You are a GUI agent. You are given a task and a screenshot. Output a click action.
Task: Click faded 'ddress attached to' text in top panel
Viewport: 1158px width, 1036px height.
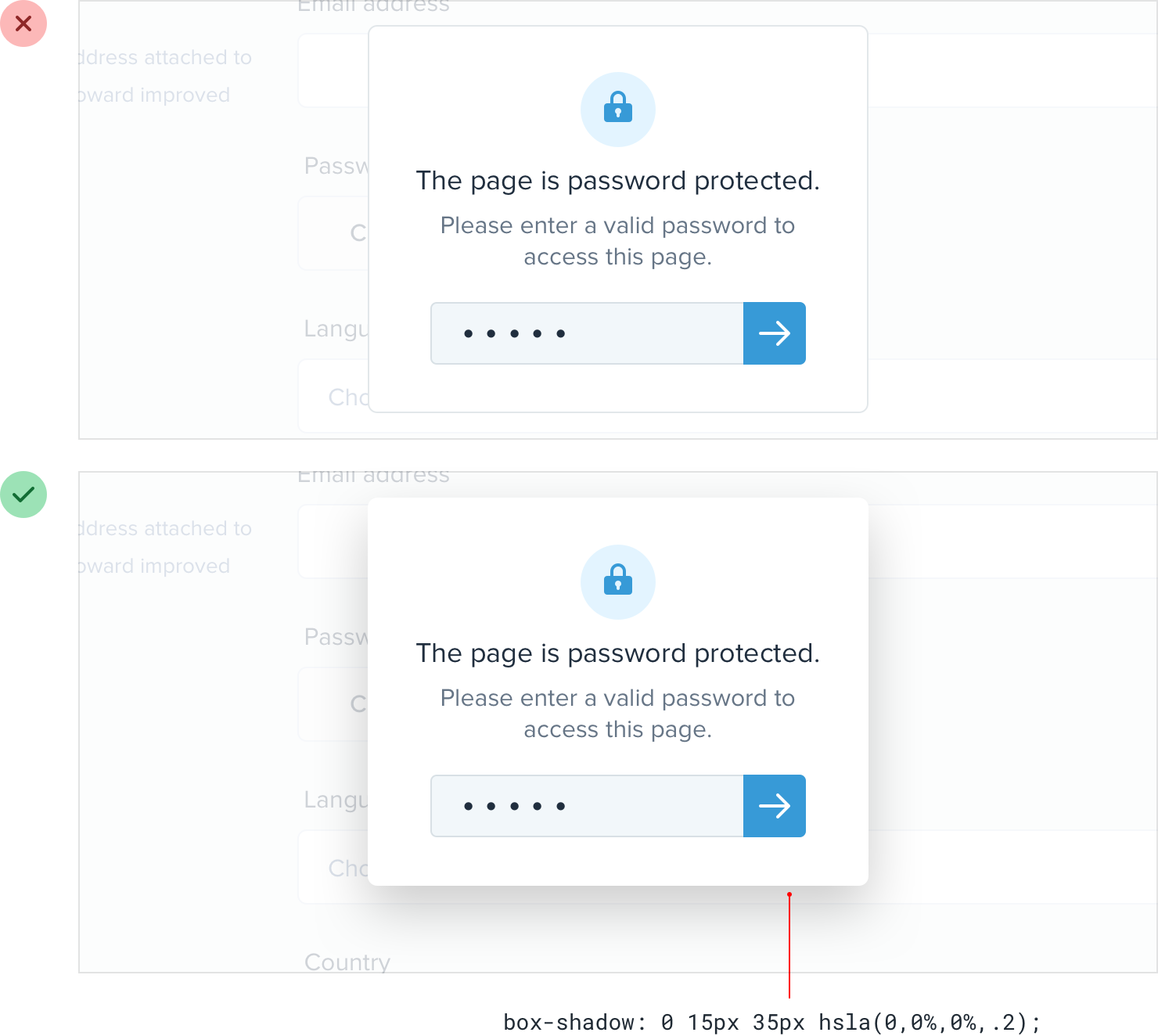pos(165,57)
